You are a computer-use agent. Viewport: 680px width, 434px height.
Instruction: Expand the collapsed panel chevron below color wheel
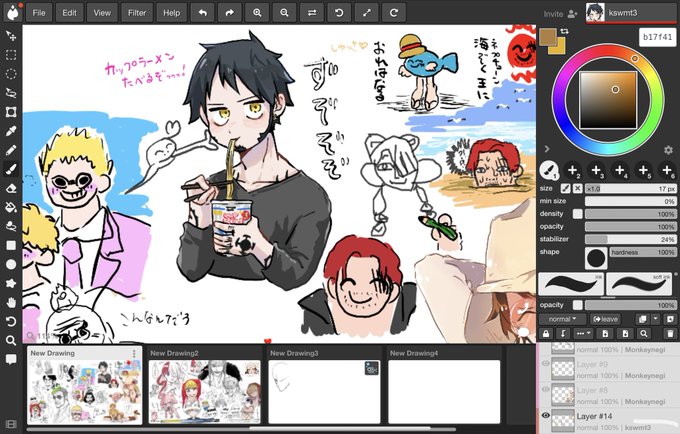tap(547, 149)
